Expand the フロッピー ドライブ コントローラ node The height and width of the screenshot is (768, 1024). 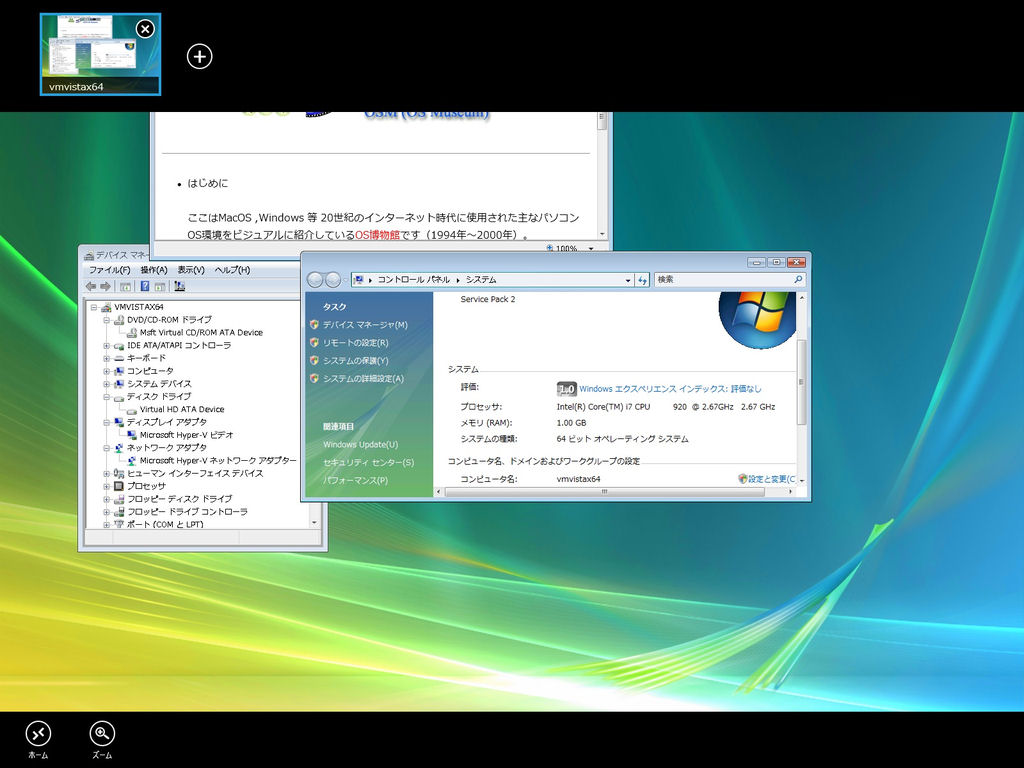(x=106, y=512)
